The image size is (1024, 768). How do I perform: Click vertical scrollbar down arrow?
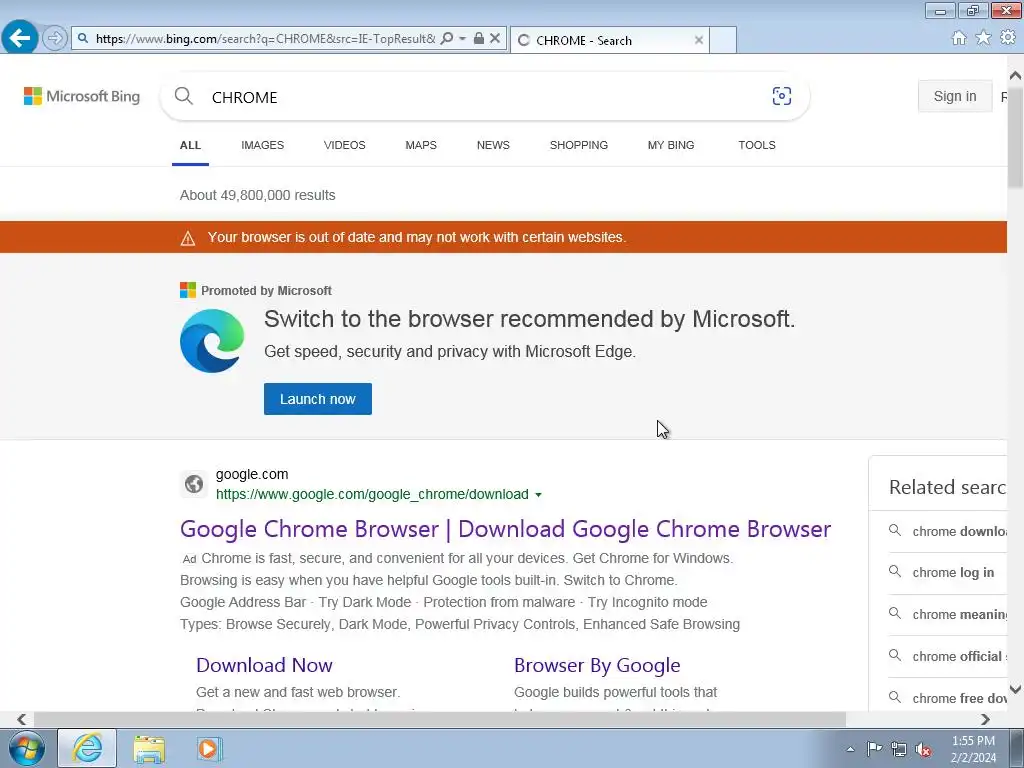(1015, 689)
